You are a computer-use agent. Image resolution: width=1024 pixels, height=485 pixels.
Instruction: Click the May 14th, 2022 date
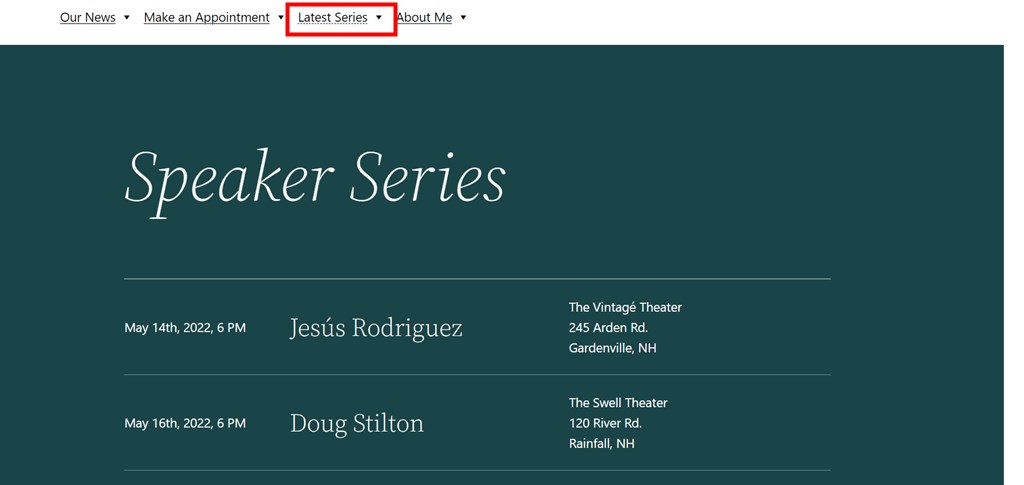(185, 328)
